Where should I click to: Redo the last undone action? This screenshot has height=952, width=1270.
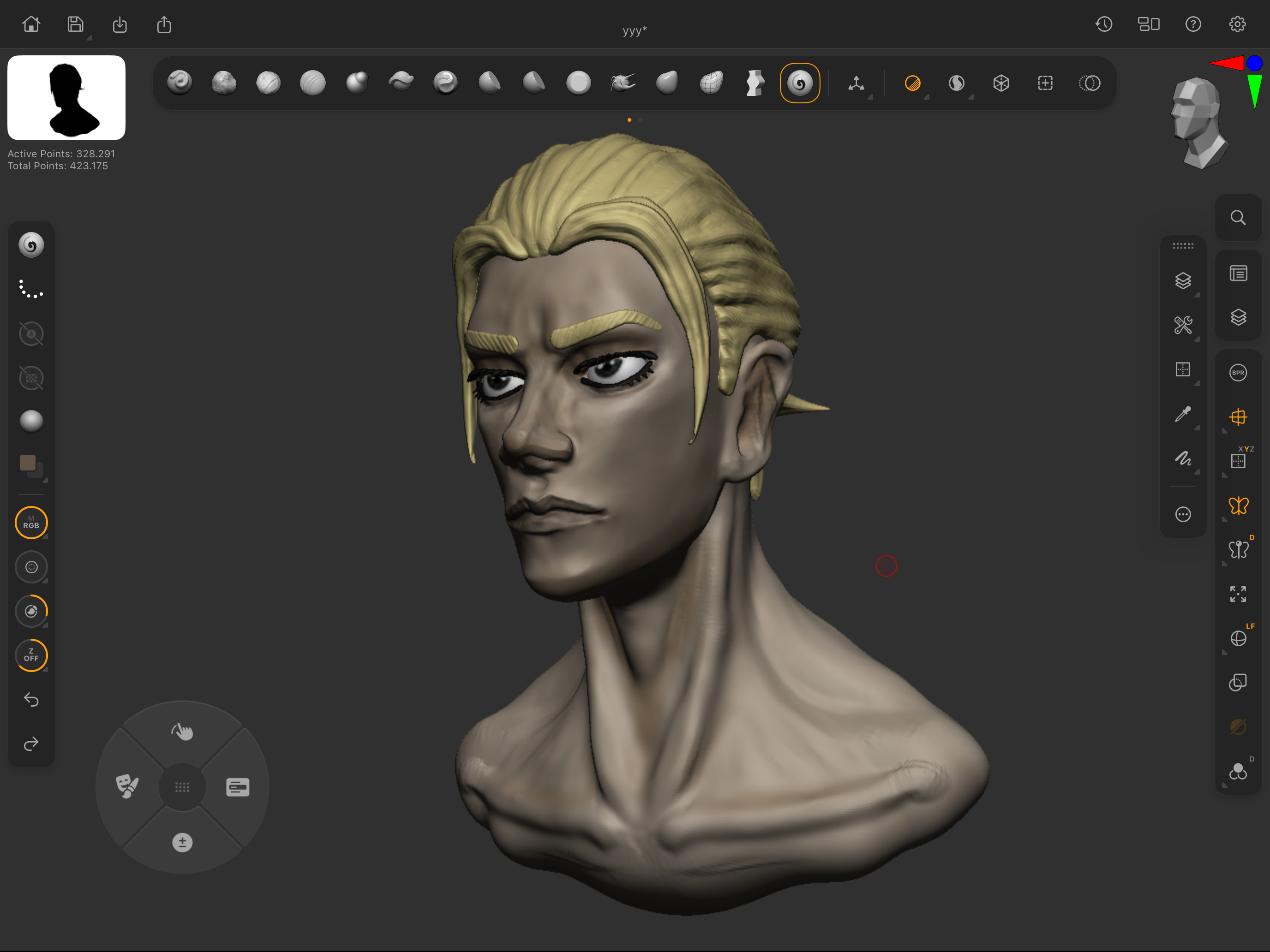click(31, 744)
